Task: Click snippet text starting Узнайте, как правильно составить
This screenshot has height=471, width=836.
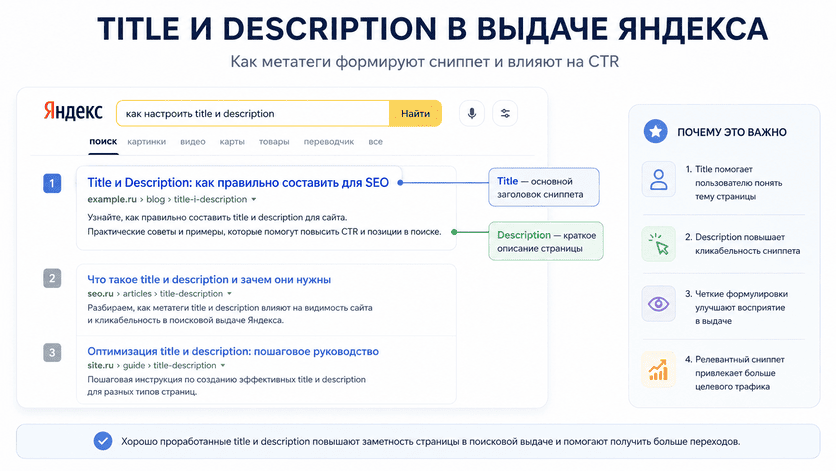Action: [x=264, y=225]
